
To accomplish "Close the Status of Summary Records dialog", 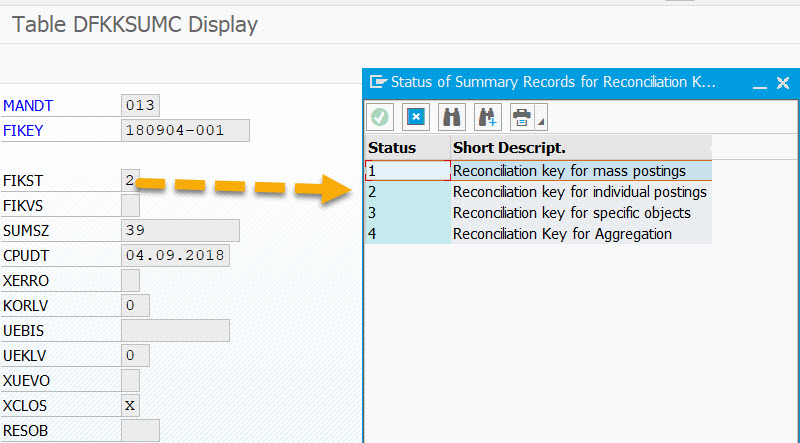I will point(783,82).
